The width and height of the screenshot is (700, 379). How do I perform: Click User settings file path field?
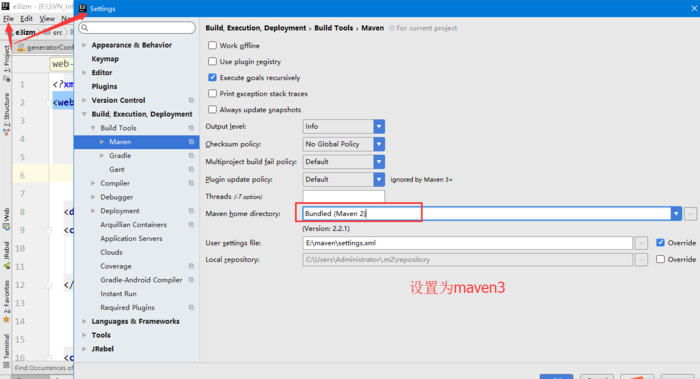click(x=467, y=243)
